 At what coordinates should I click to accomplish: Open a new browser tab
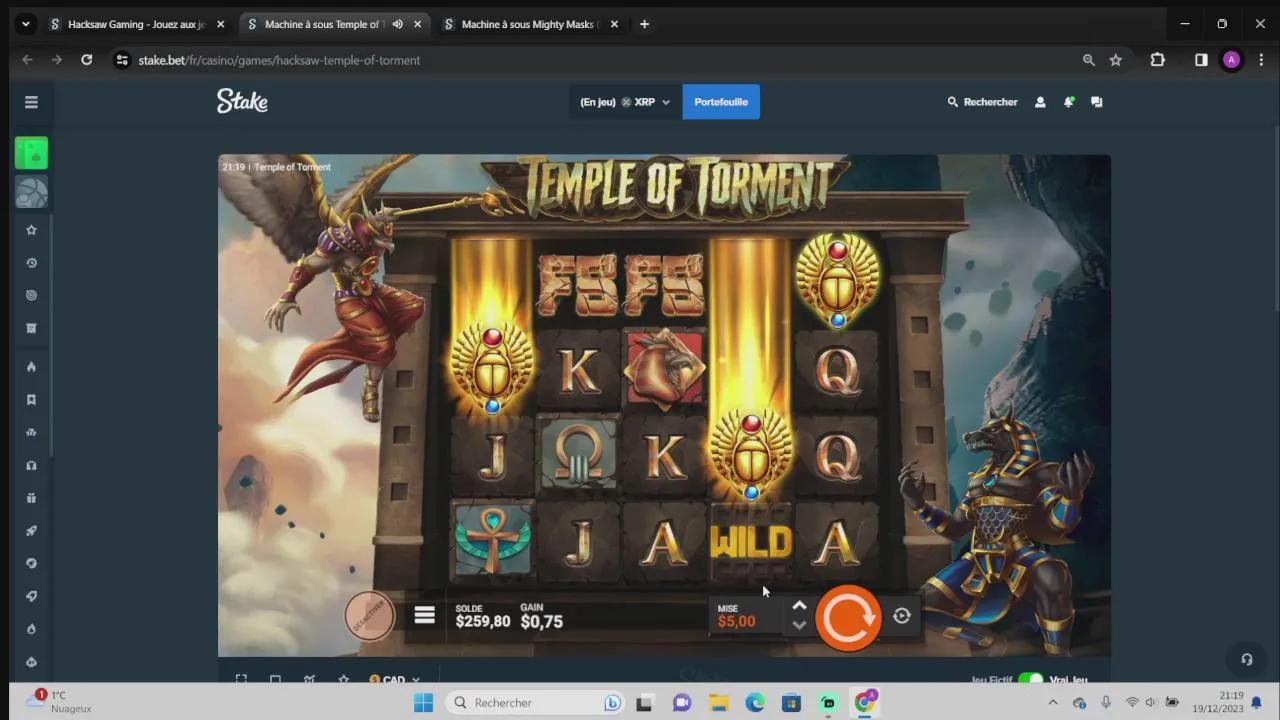644,24
